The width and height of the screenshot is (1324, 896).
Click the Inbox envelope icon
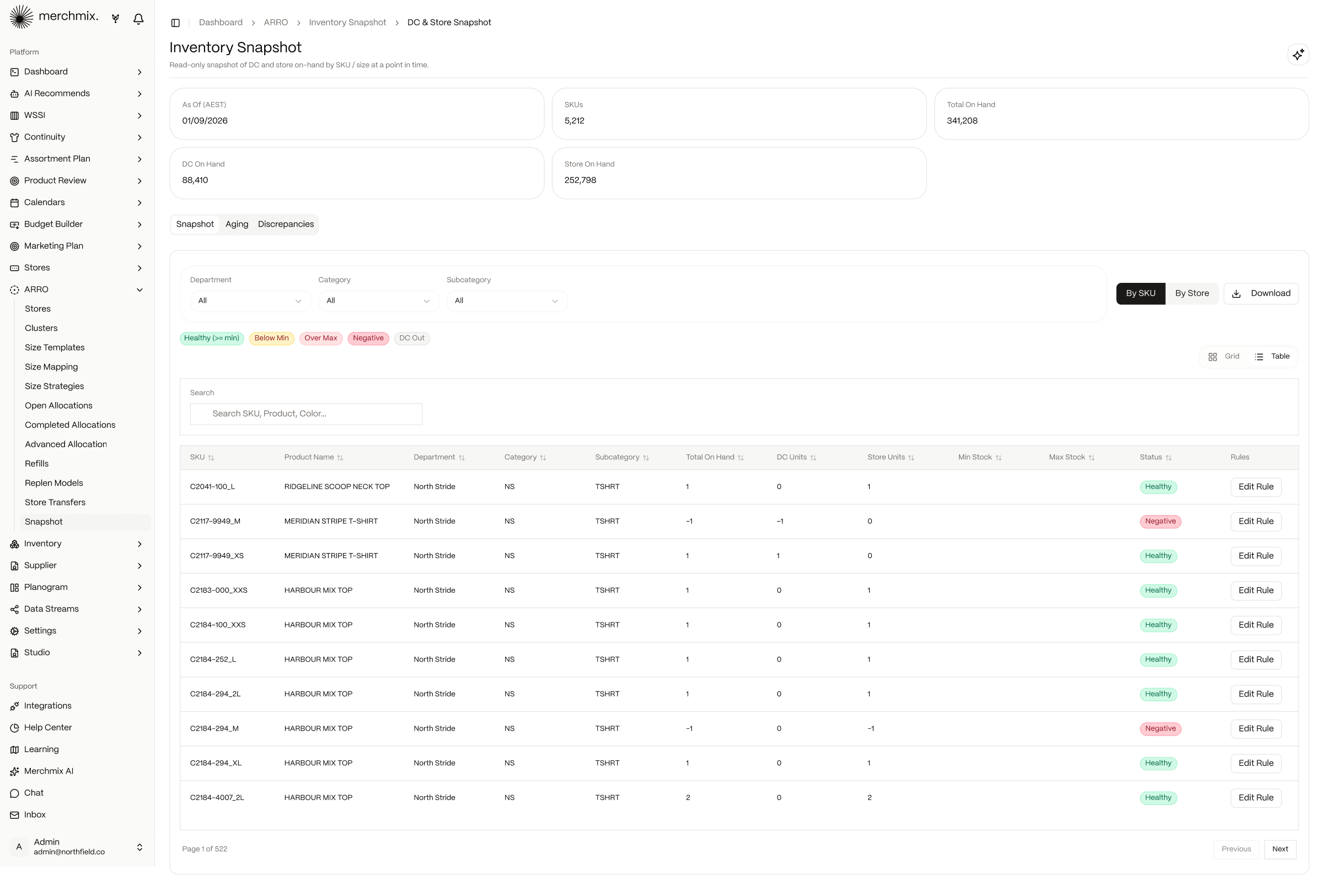15,815
